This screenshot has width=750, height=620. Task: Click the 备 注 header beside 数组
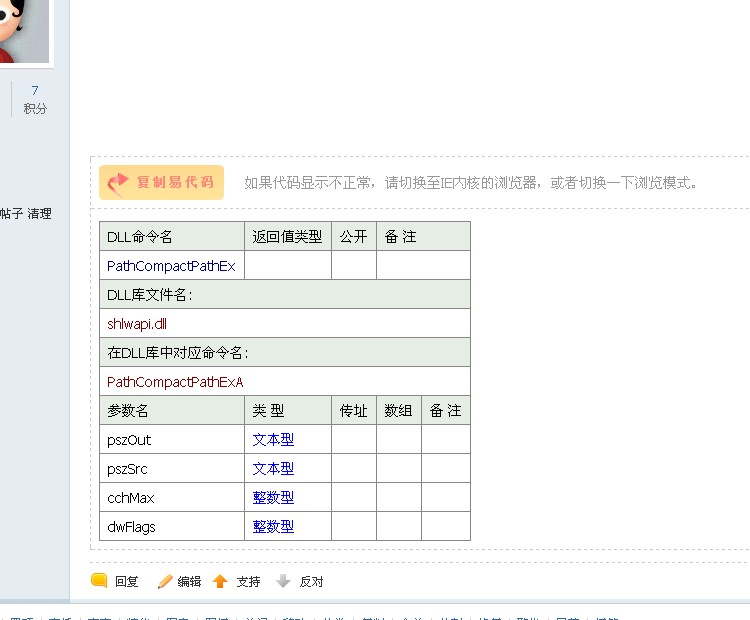(446, 410)
